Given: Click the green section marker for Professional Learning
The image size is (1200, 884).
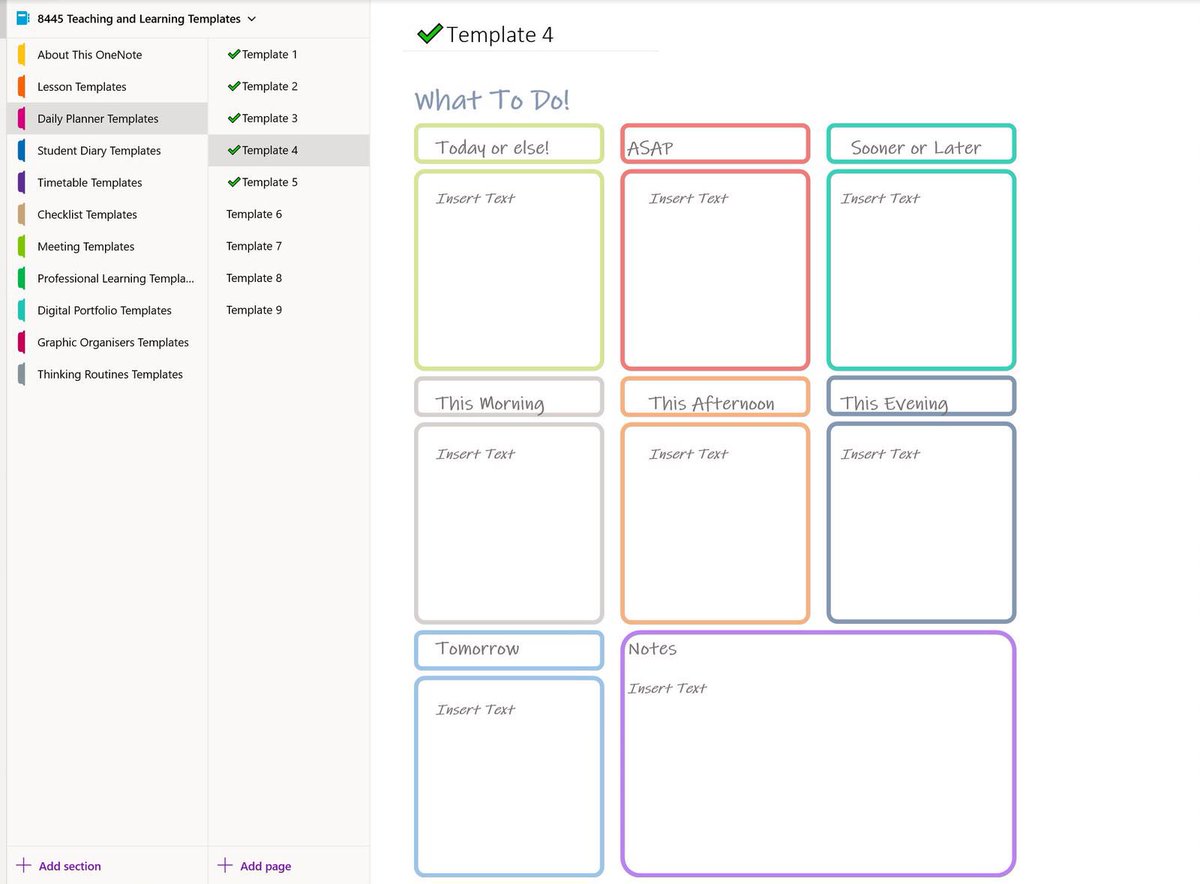Looking at the screenshot, I should coord(21,279).
